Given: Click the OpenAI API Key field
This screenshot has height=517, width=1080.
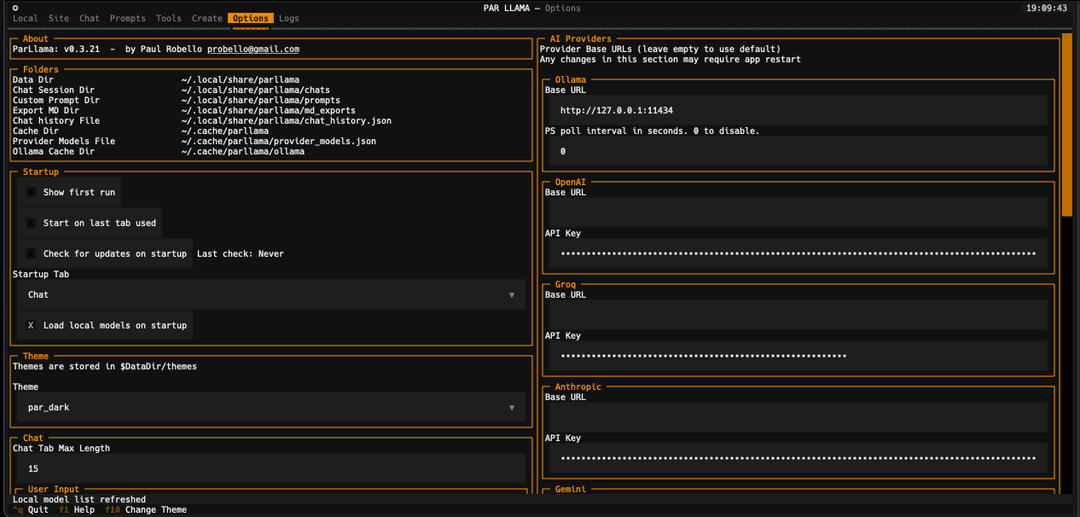Looking at the screenshot, I should coord(798,253).
